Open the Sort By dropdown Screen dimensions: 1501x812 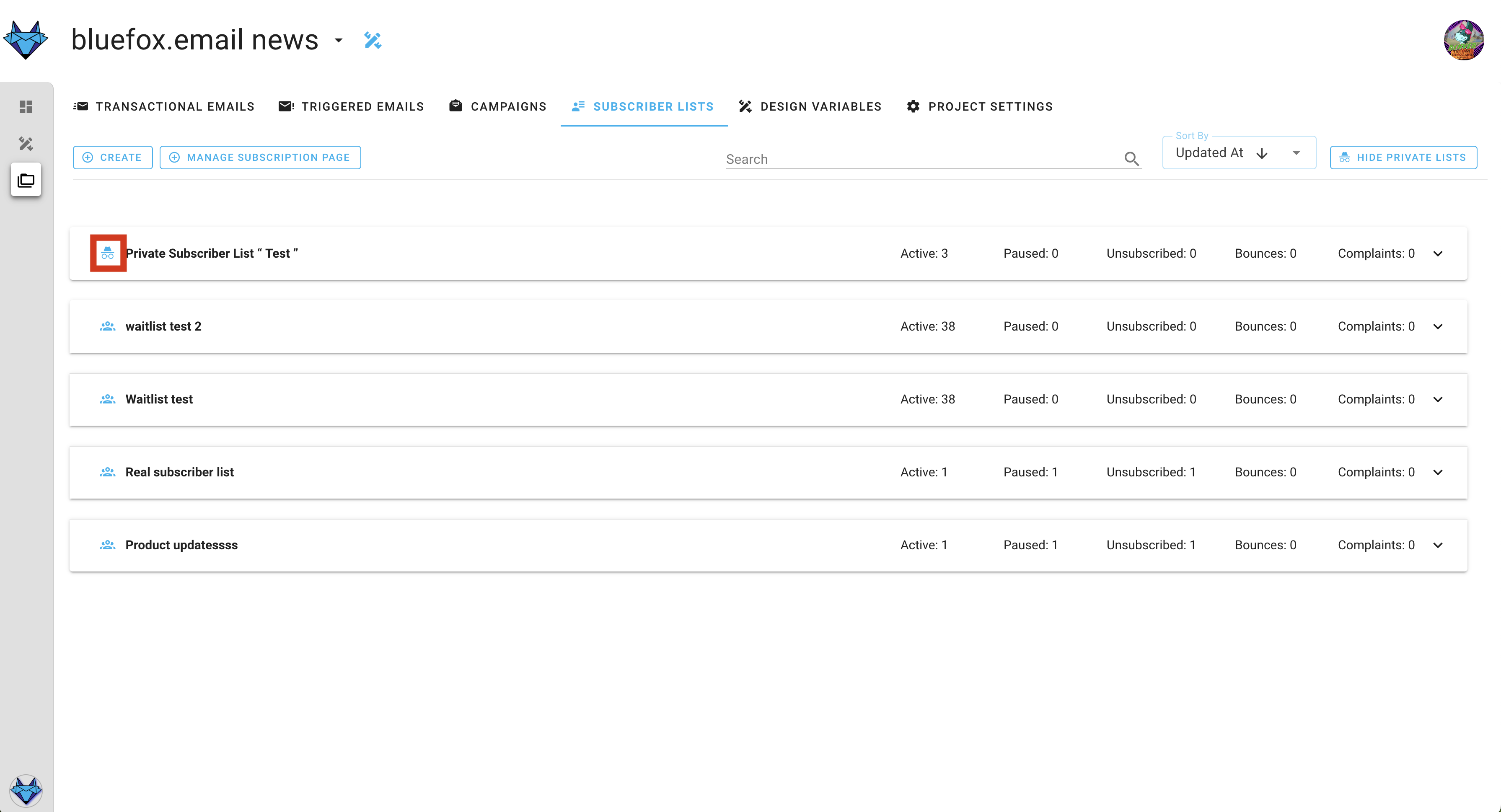[x=1239, y=153]
